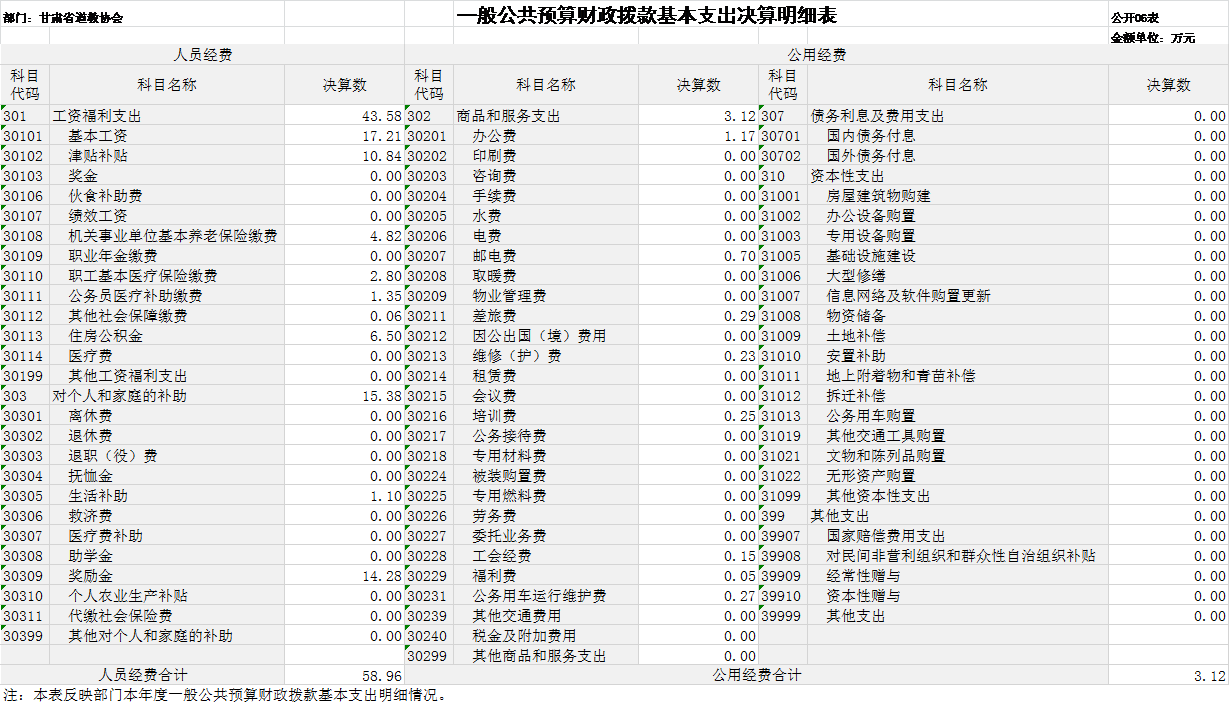Viewport: 1230px width, 706px height.
Task: Select the 0.27 value cell
Action: (698, 596)
